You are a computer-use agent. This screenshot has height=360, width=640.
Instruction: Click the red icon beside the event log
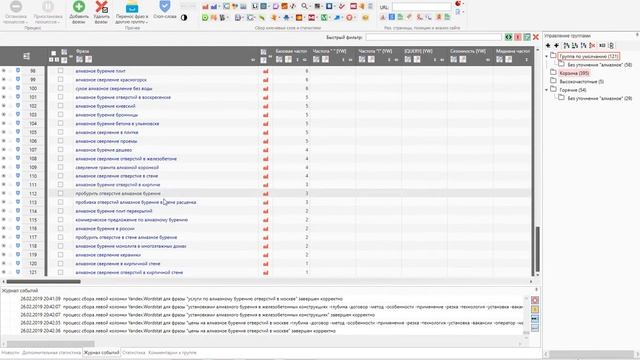tap(535, 300)
